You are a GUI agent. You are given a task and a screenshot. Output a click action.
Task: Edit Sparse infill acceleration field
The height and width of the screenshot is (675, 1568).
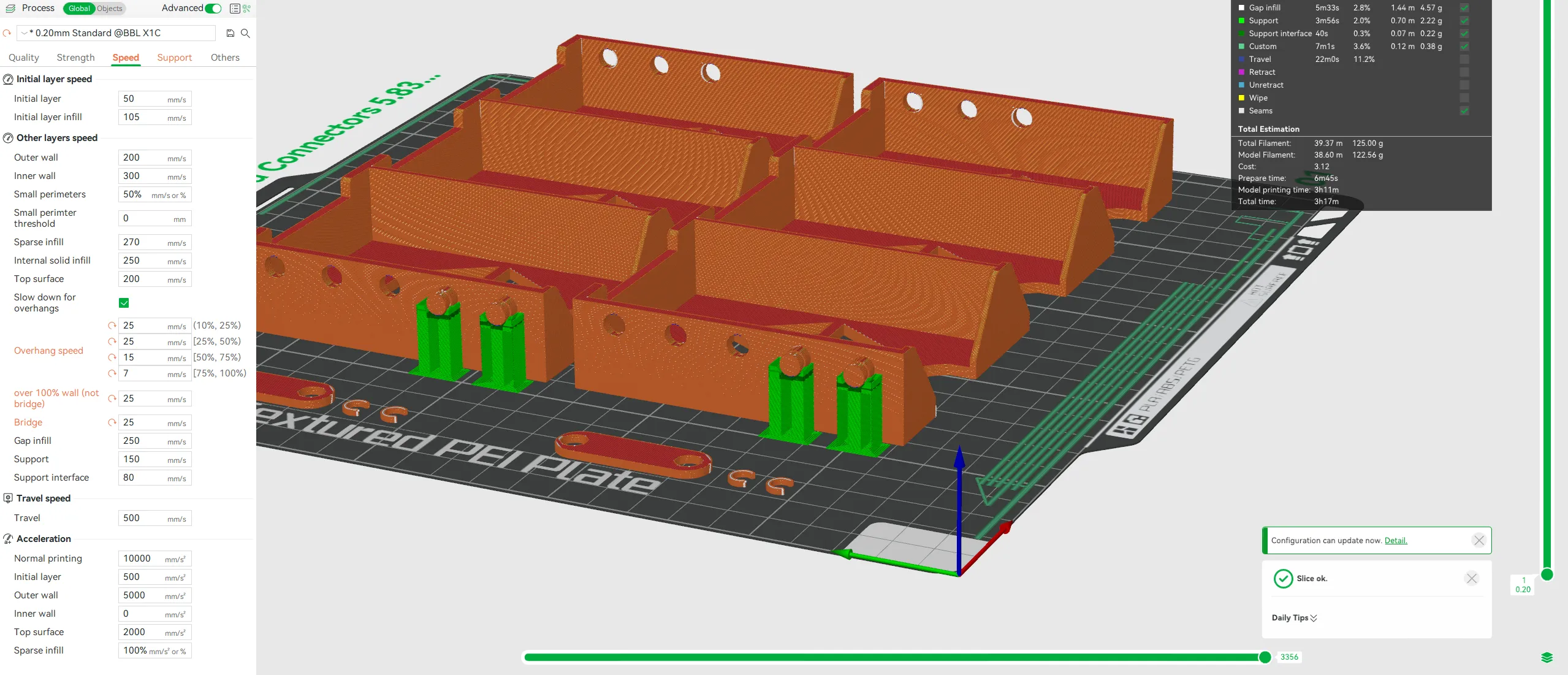154,650
